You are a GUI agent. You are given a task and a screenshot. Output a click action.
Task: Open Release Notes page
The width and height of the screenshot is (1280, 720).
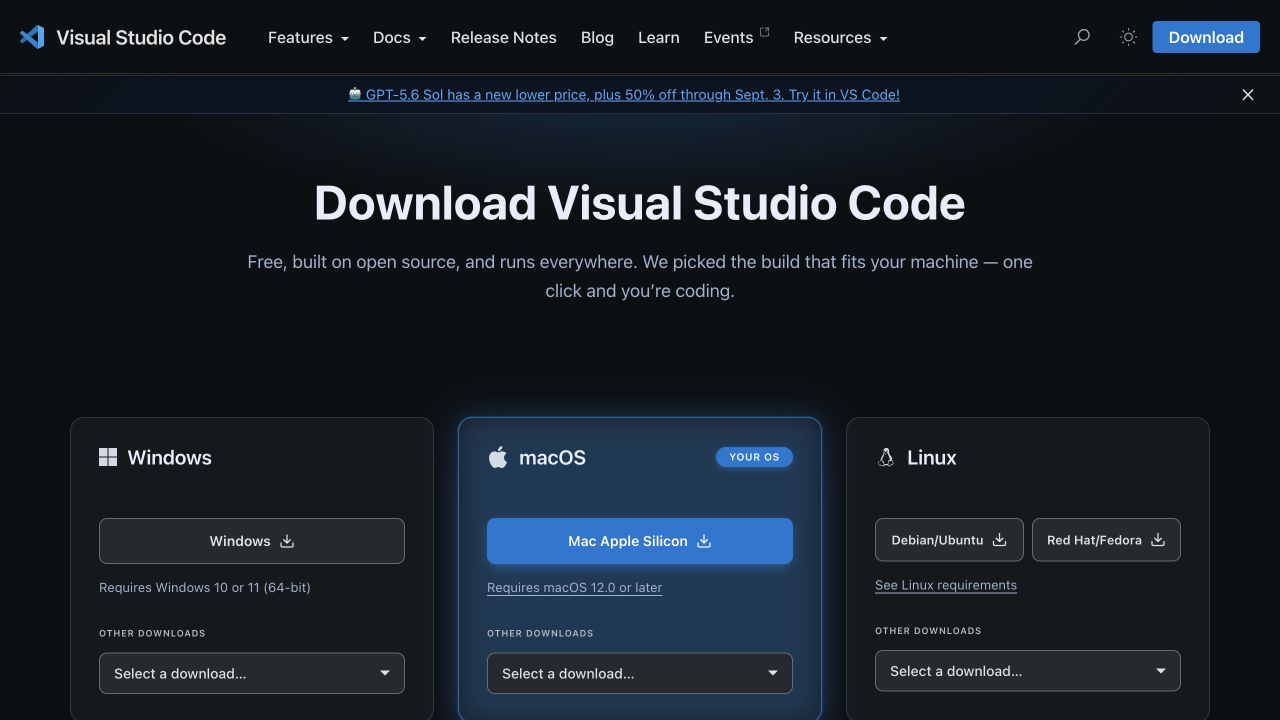503,37
